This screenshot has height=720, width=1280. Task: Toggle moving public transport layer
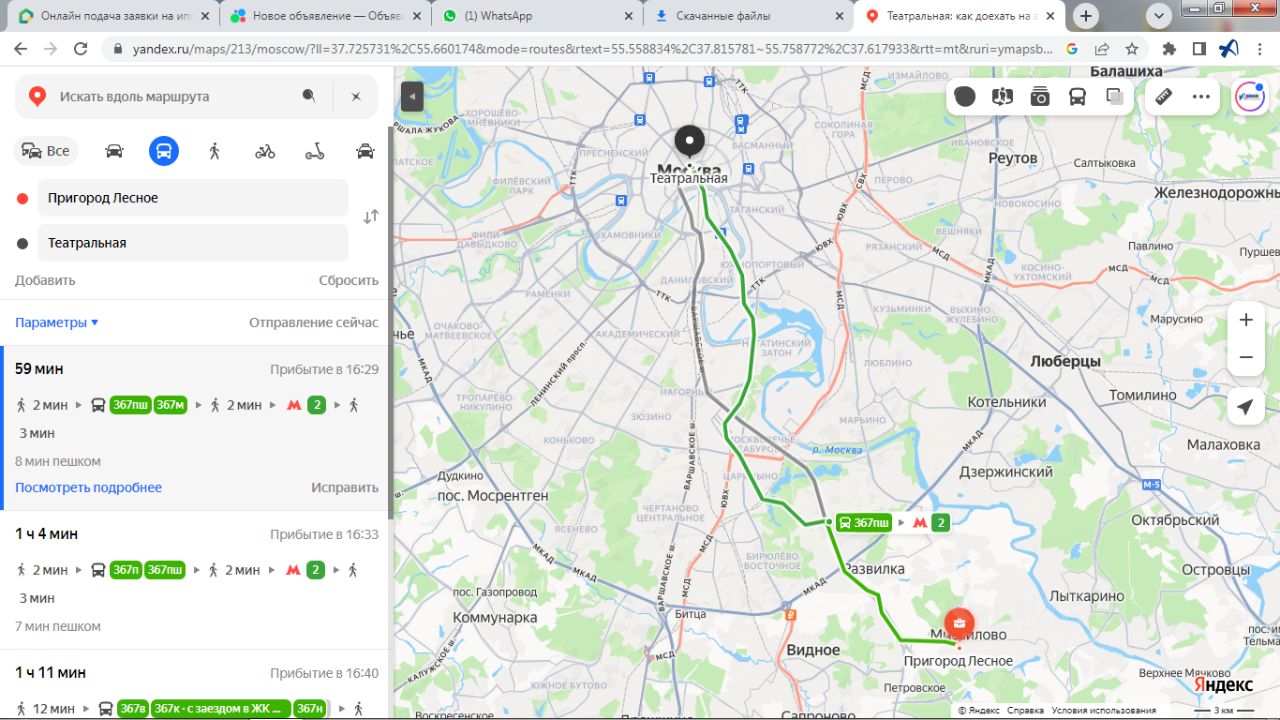tap(1077, 96)
